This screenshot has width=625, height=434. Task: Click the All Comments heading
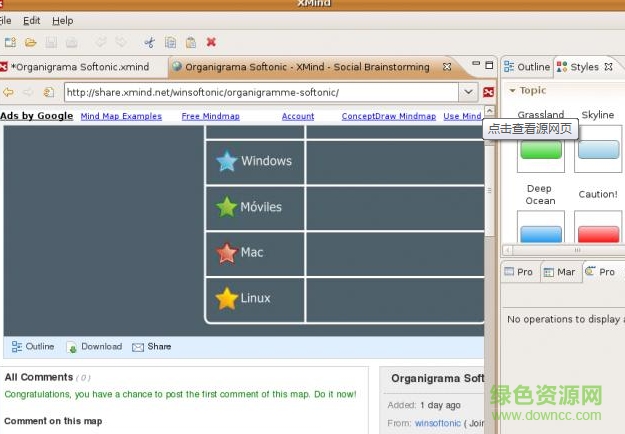(39, 377)
